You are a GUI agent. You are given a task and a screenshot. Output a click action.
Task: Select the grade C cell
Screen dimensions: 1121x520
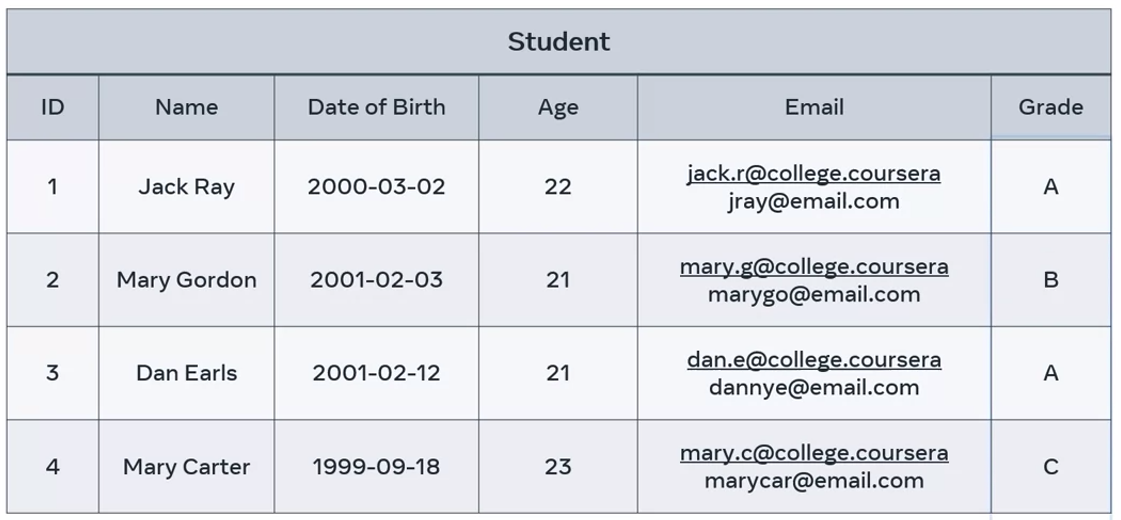[1050, 467]
